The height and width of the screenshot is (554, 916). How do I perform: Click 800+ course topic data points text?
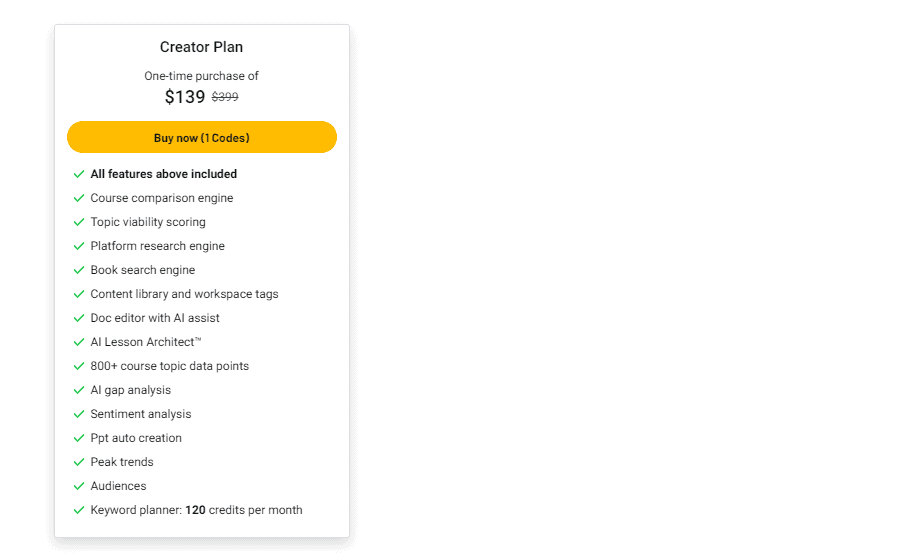coord(169,366)
